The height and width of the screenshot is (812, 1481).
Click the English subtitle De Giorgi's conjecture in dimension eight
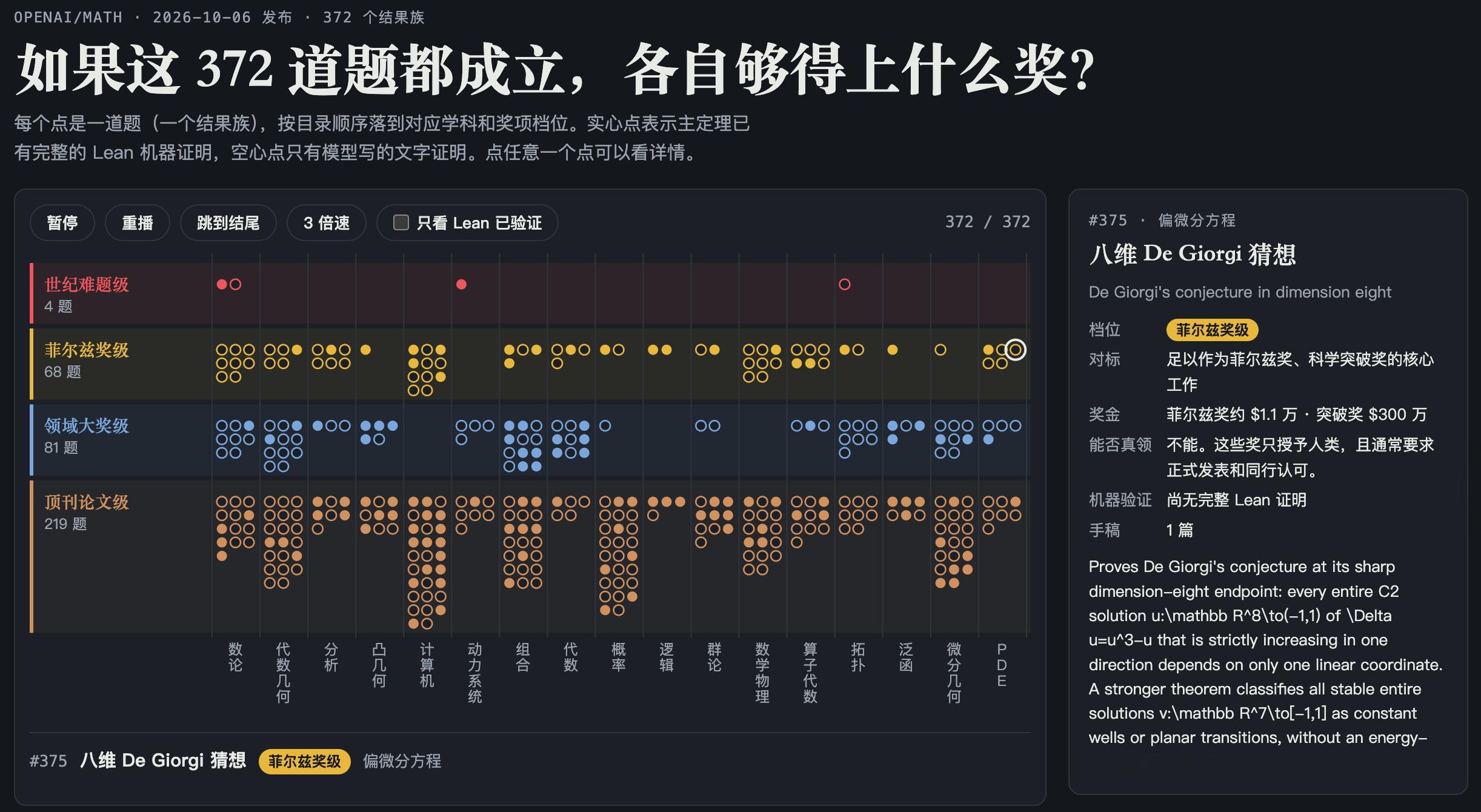click(x=1240, y=292)
